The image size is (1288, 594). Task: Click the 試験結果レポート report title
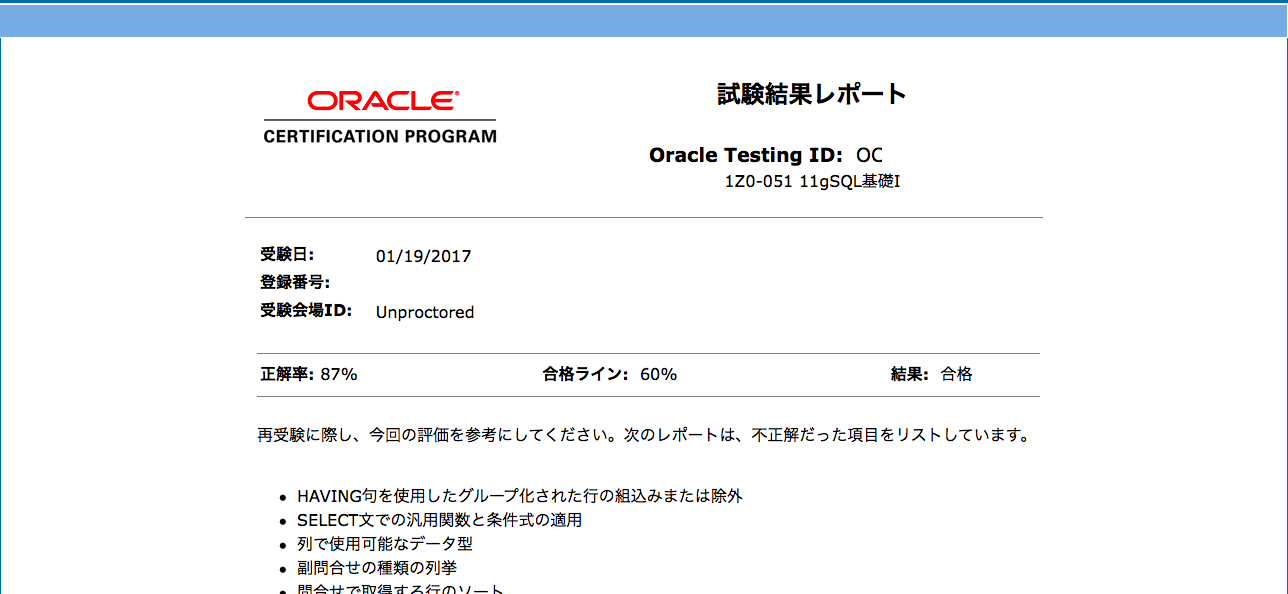812,94
